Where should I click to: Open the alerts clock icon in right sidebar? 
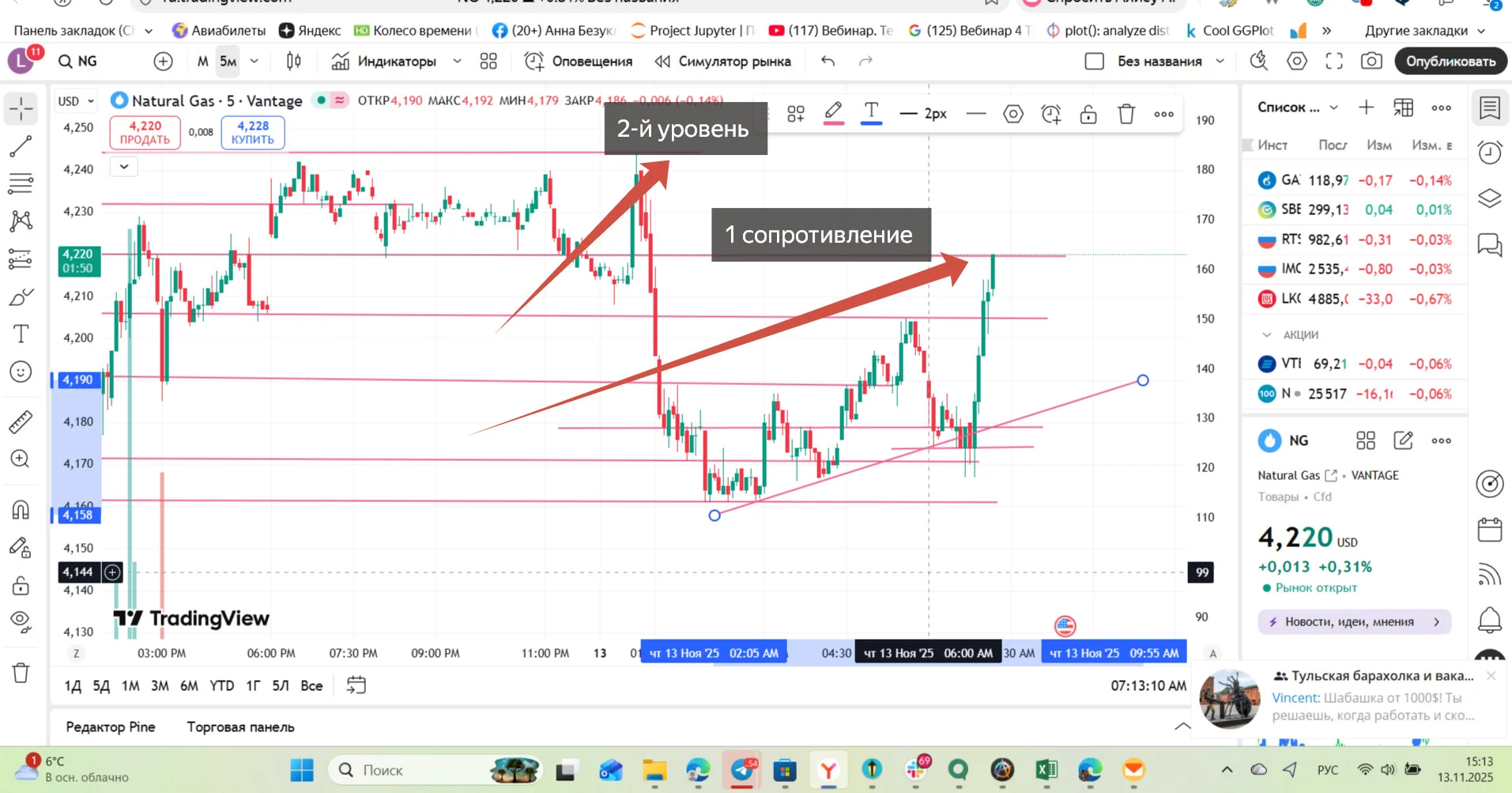[x=1490, y=153]
